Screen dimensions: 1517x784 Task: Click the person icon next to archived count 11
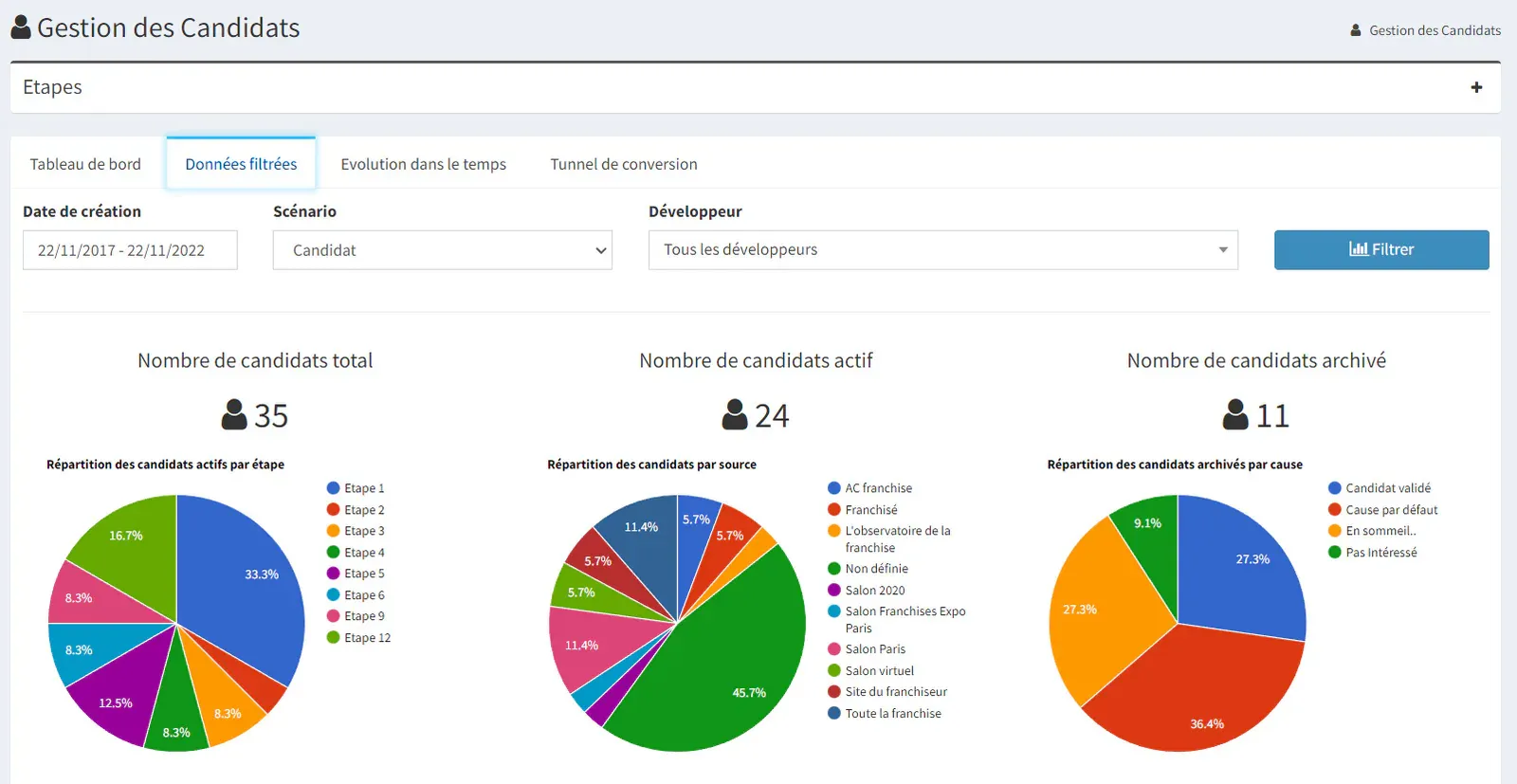coord(1235,414)
